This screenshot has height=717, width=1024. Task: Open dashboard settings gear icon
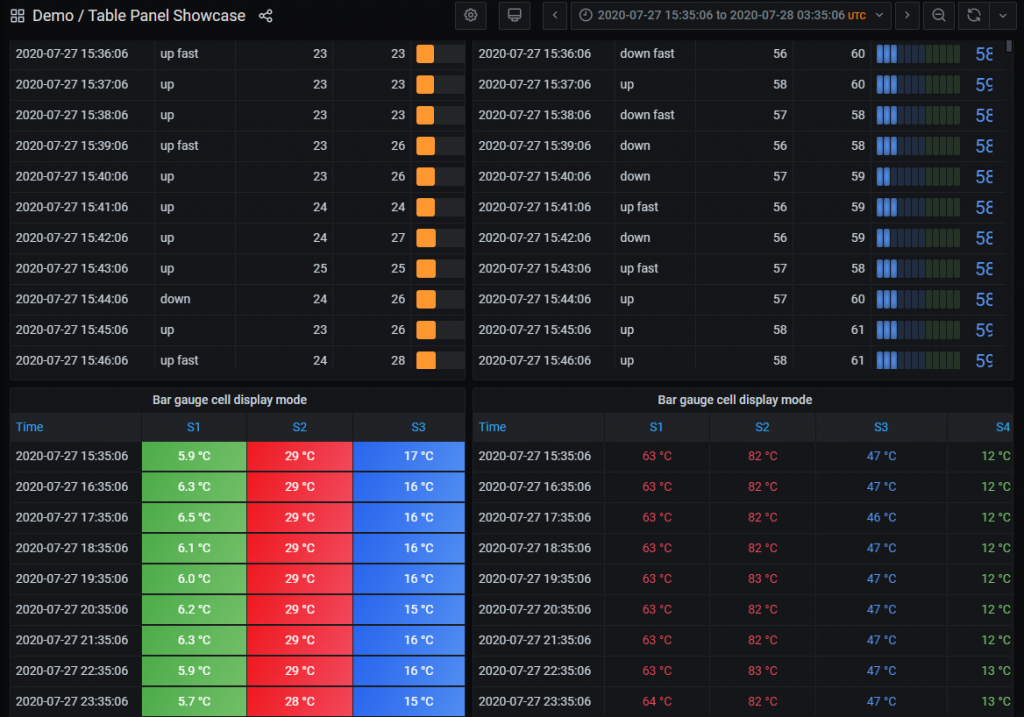[472, 16]
